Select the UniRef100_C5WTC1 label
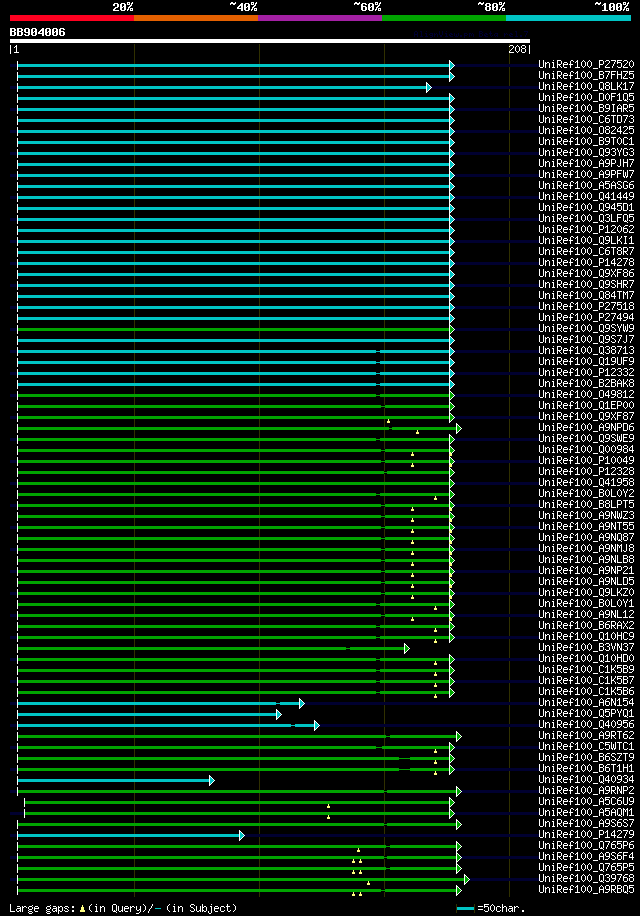This screenshot has height=916, width=640. (x=586, y=746)
